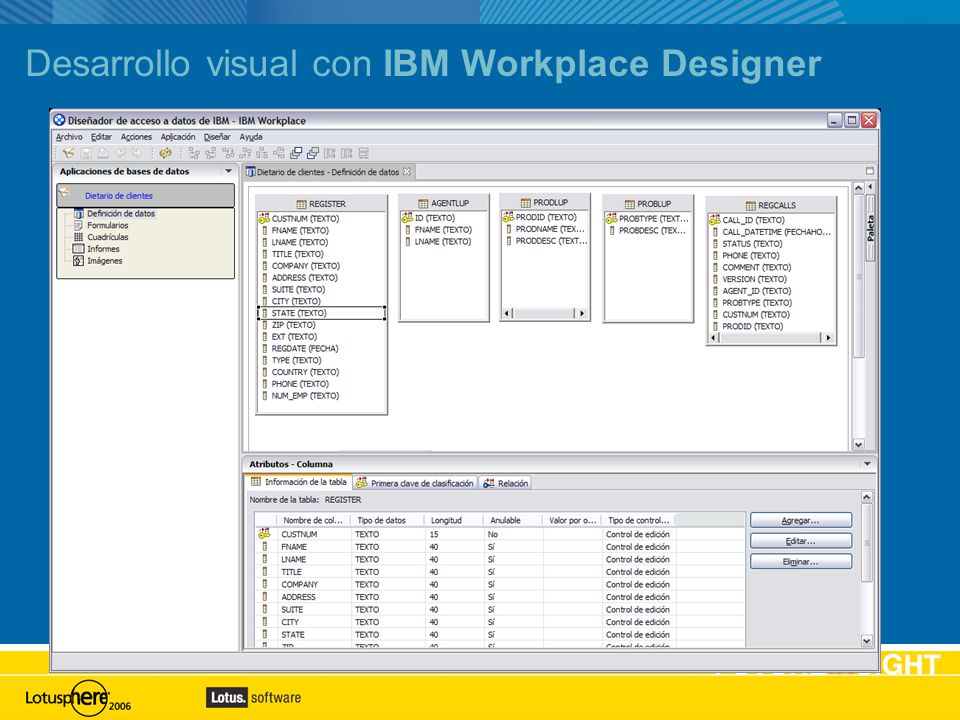Viewport: 960px width, 720px height.
Task: Click the key icon on the CUSTNUM attribute row
Action: [264, 534]
